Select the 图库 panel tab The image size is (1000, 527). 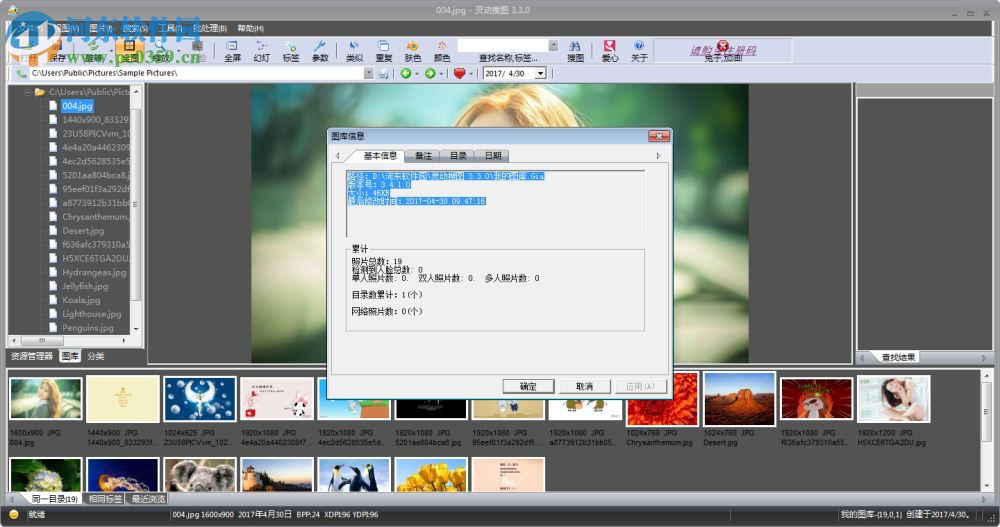point(70,356)
